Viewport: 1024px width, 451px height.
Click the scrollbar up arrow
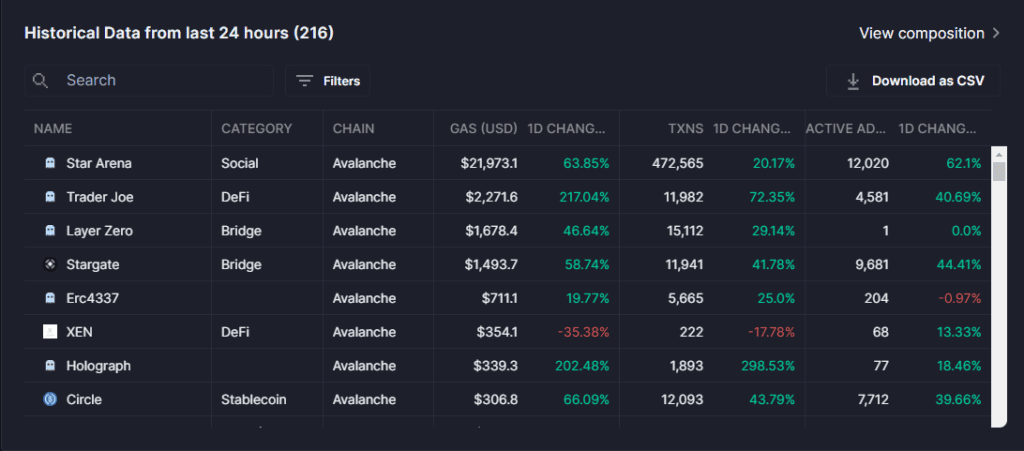pyautogui.click(x=999, y=155)
